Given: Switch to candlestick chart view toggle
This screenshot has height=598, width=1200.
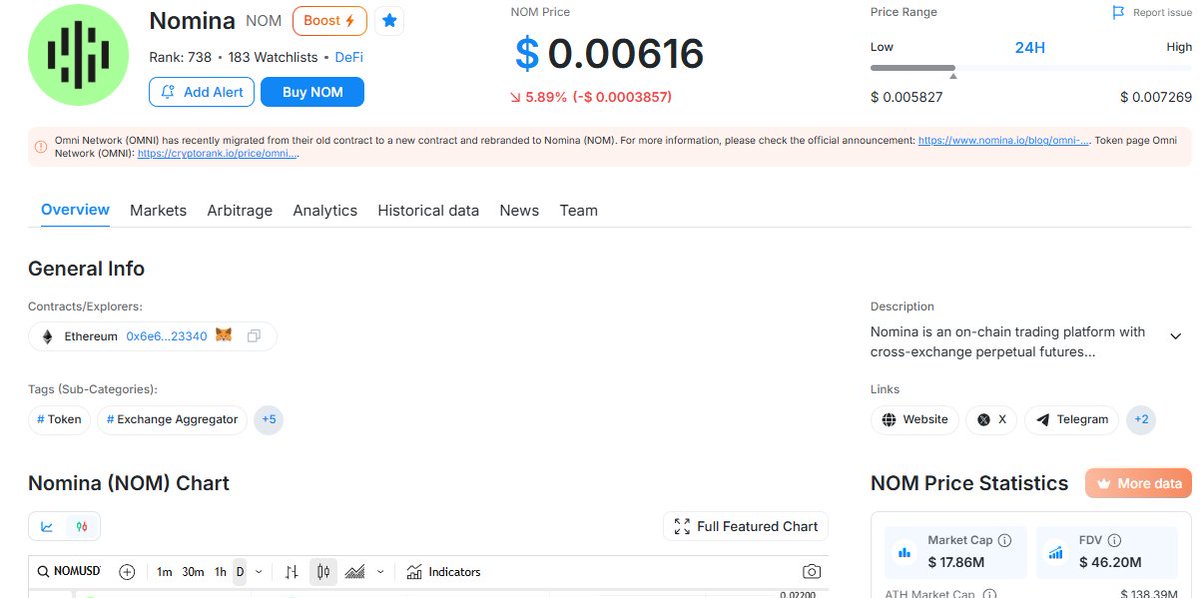Looking at the screenshot, I should pos(82,526).
